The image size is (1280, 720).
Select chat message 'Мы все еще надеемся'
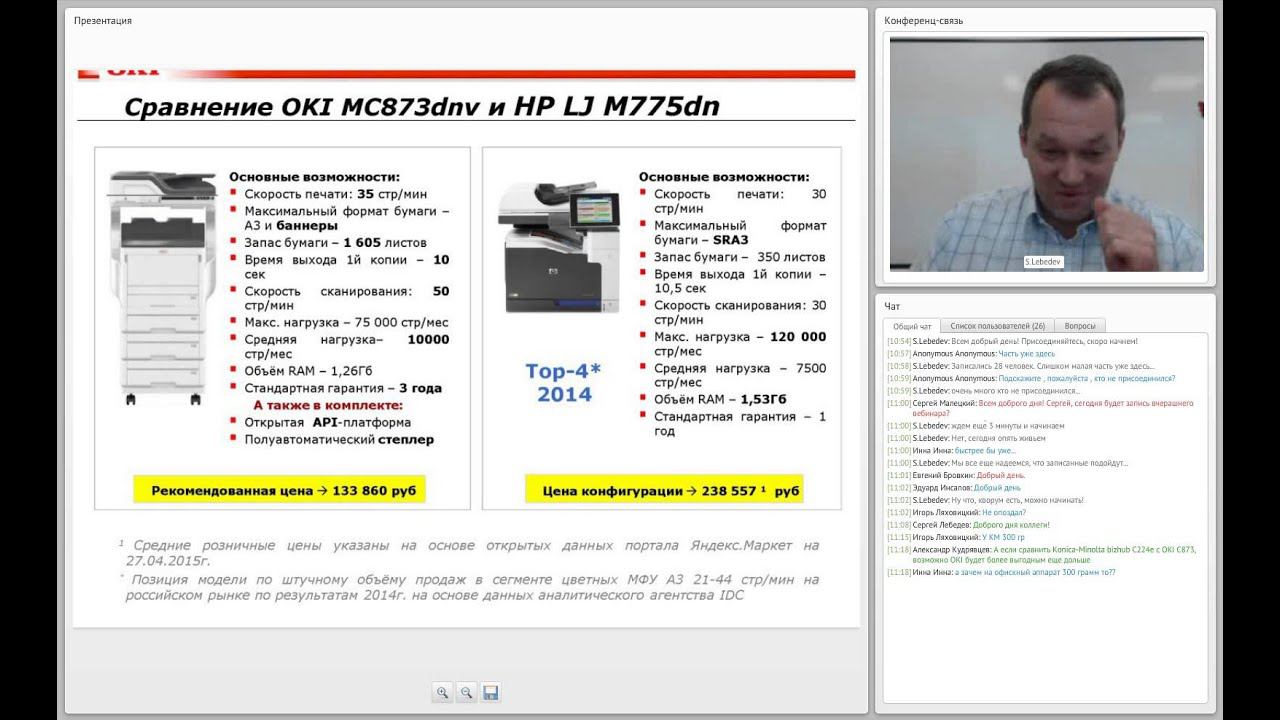pyautogui.click(x=1008, y=463)
